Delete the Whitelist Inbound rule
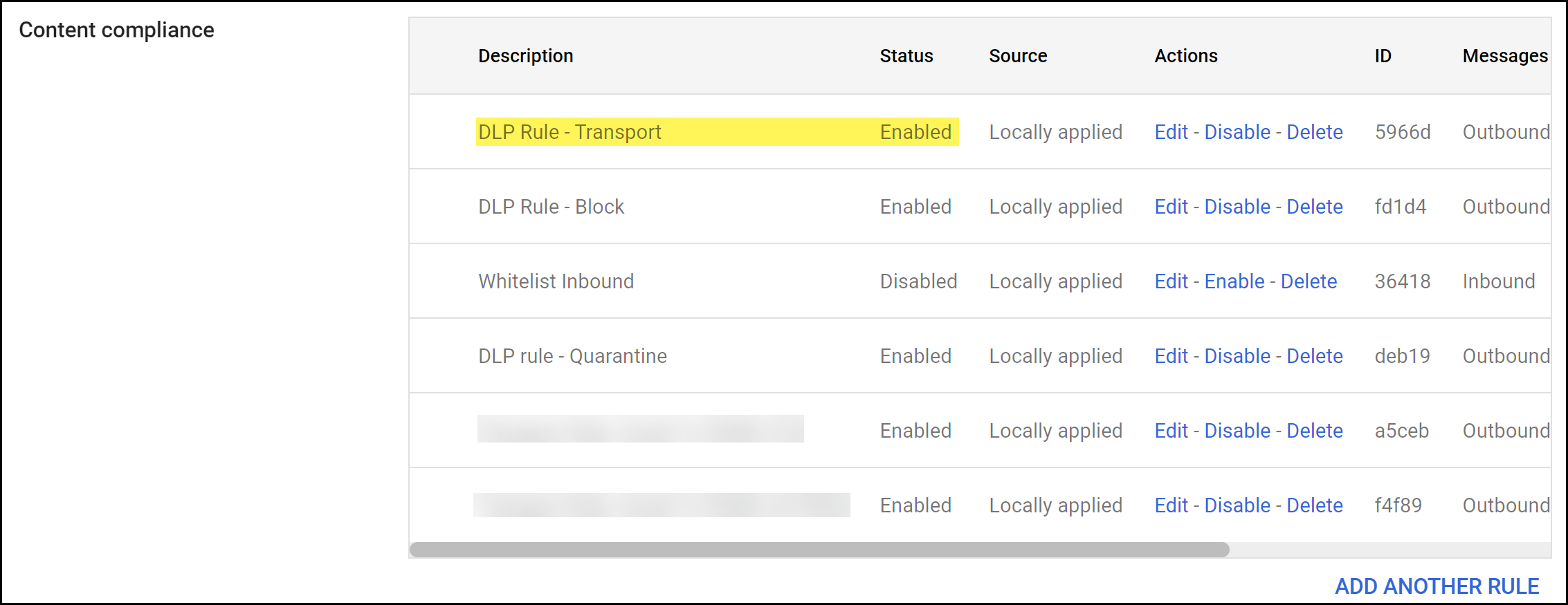 [x=1309, y=281]
